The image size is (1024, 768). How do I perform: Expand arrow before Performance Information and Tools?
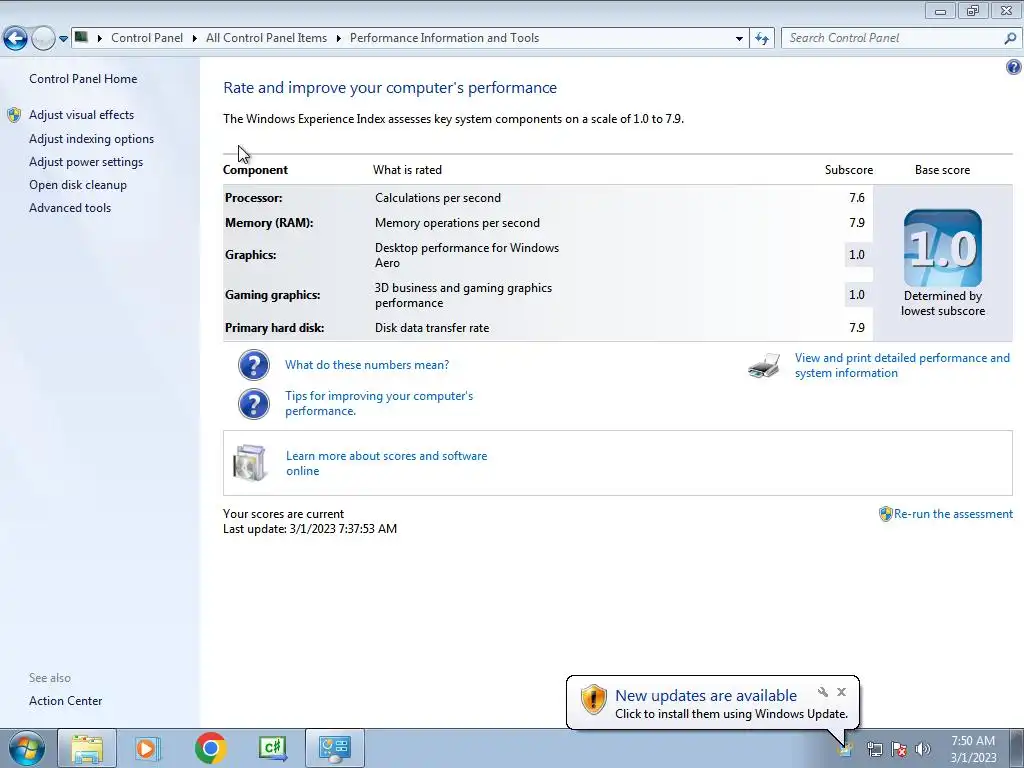(339, 38)
